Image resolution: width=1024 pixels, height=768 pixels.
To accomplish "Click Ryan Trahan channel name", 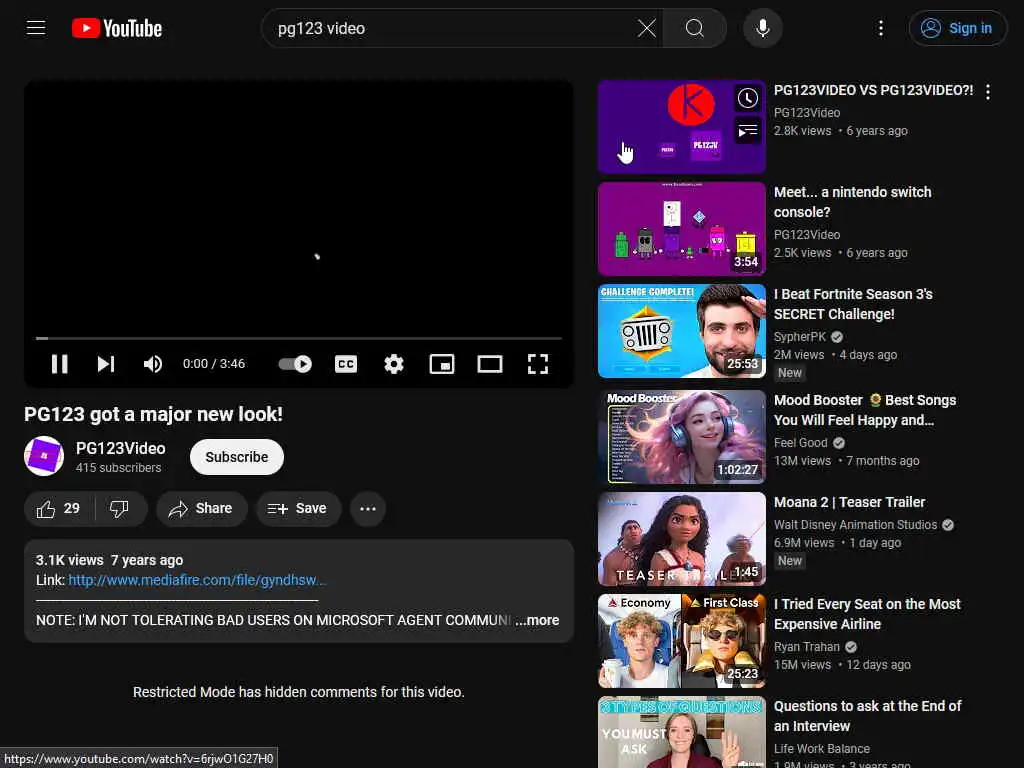I will pyautogui.click(x=807, y=647).
